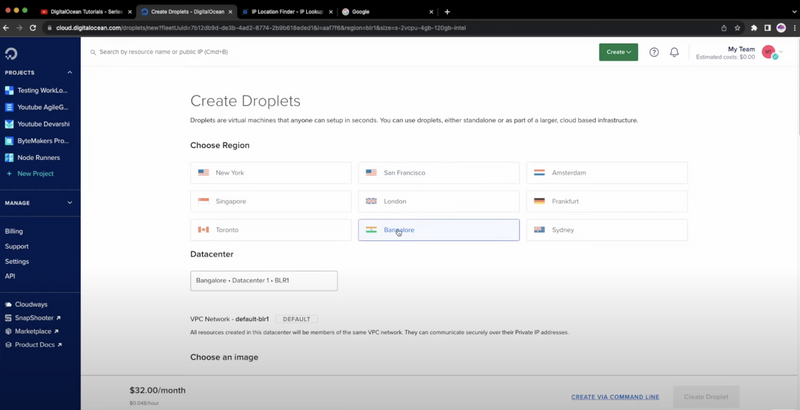This screenshot has height=410, width=800.
Task: Open the SnapShooter external link
Action: coord(33,318)
